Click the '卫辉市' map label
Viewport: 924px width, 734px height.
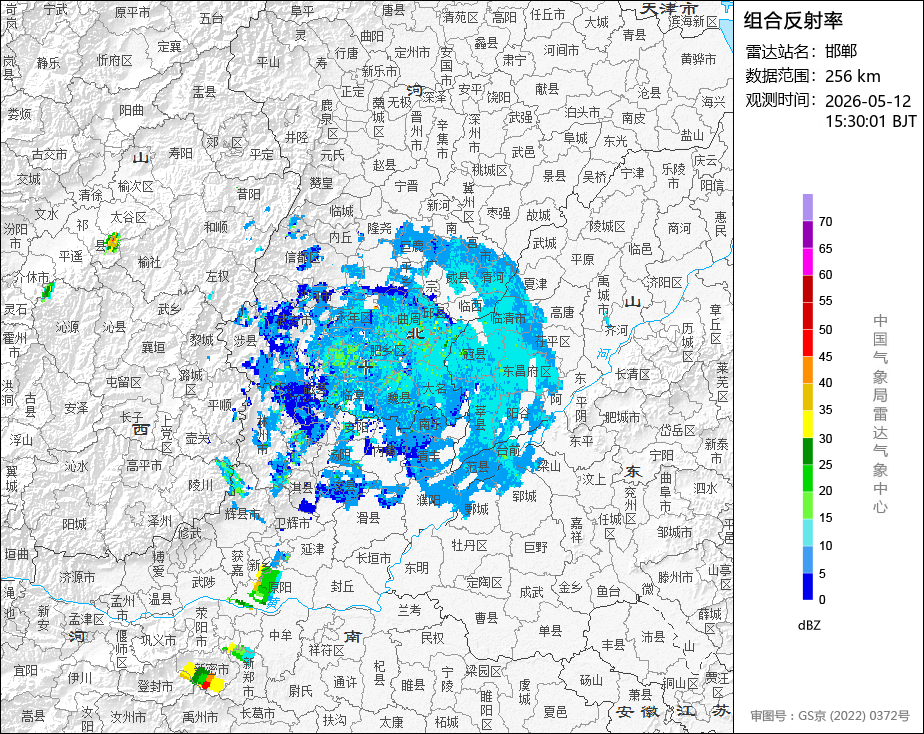click(293, 523)
